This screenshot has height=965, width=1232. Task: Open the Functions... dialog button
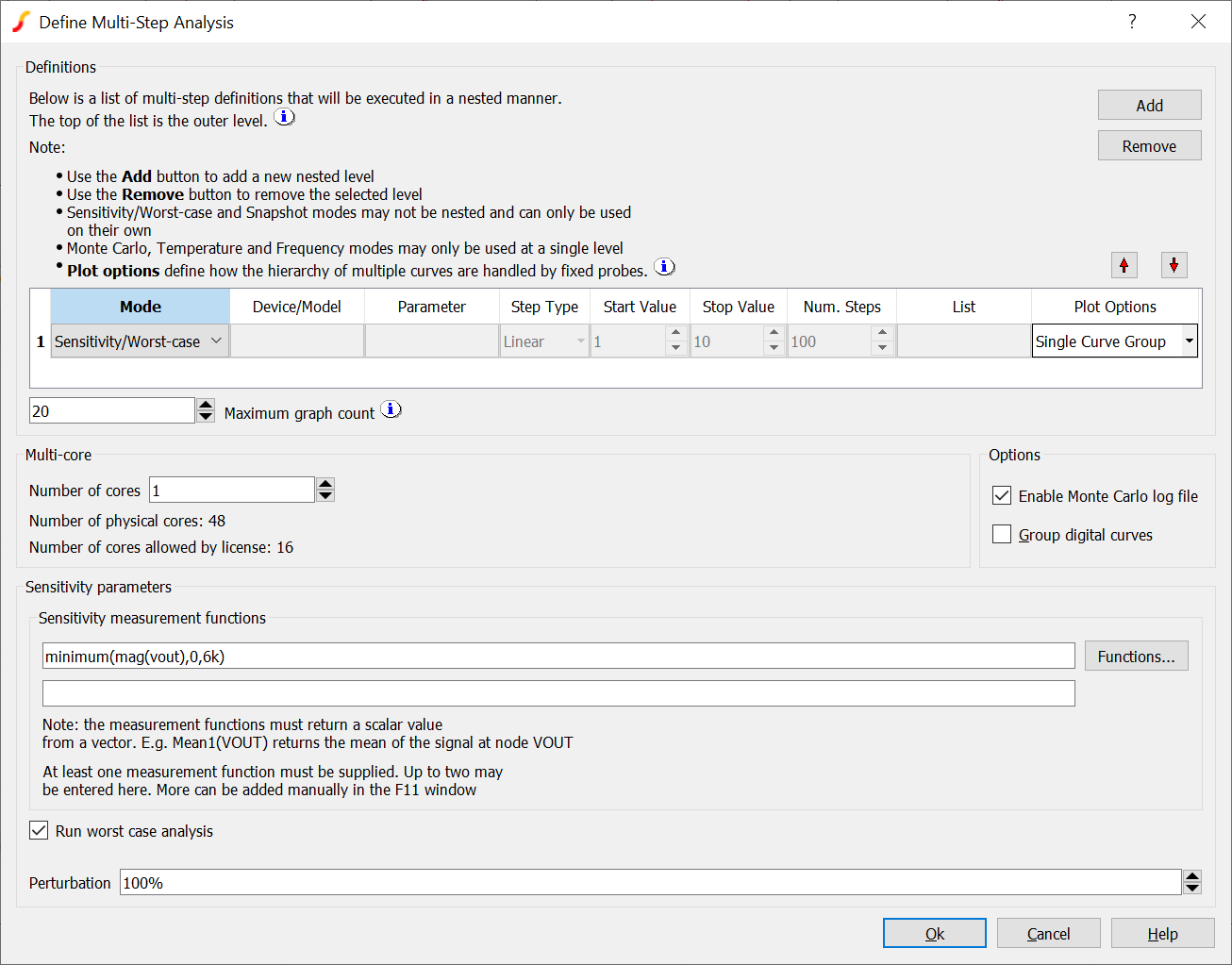pyautogui.click(x=1136, y=657)
